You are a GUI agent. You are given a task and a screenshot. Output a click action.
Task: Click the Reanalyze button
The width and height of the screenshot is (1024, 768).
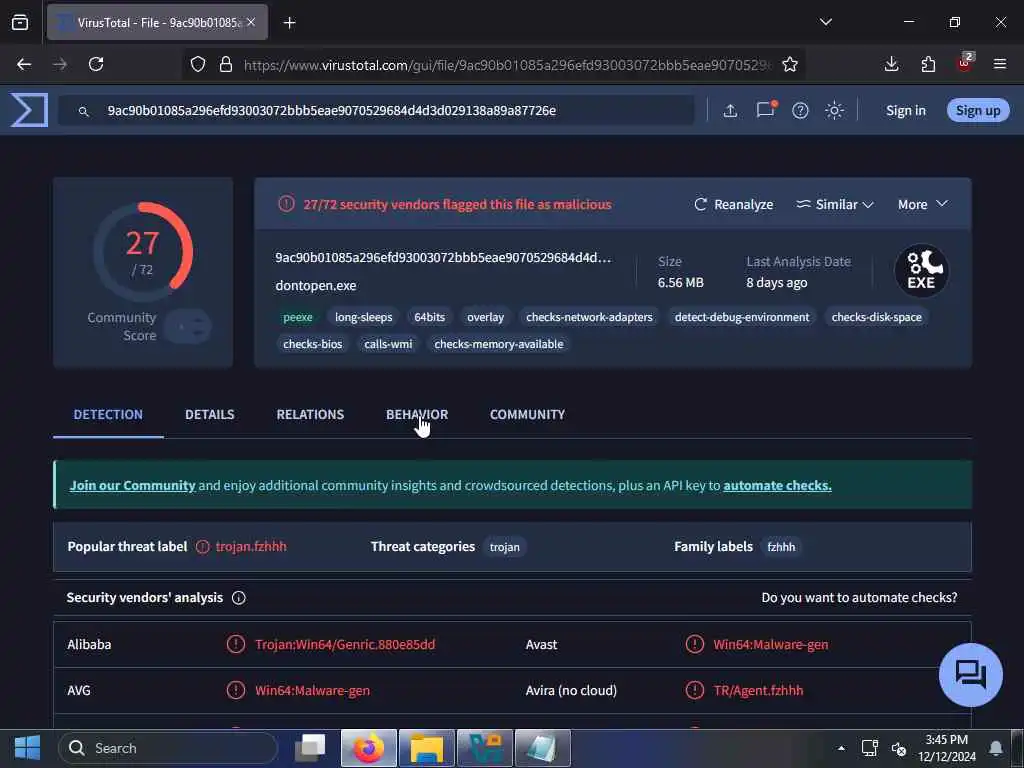pos(733,204)
